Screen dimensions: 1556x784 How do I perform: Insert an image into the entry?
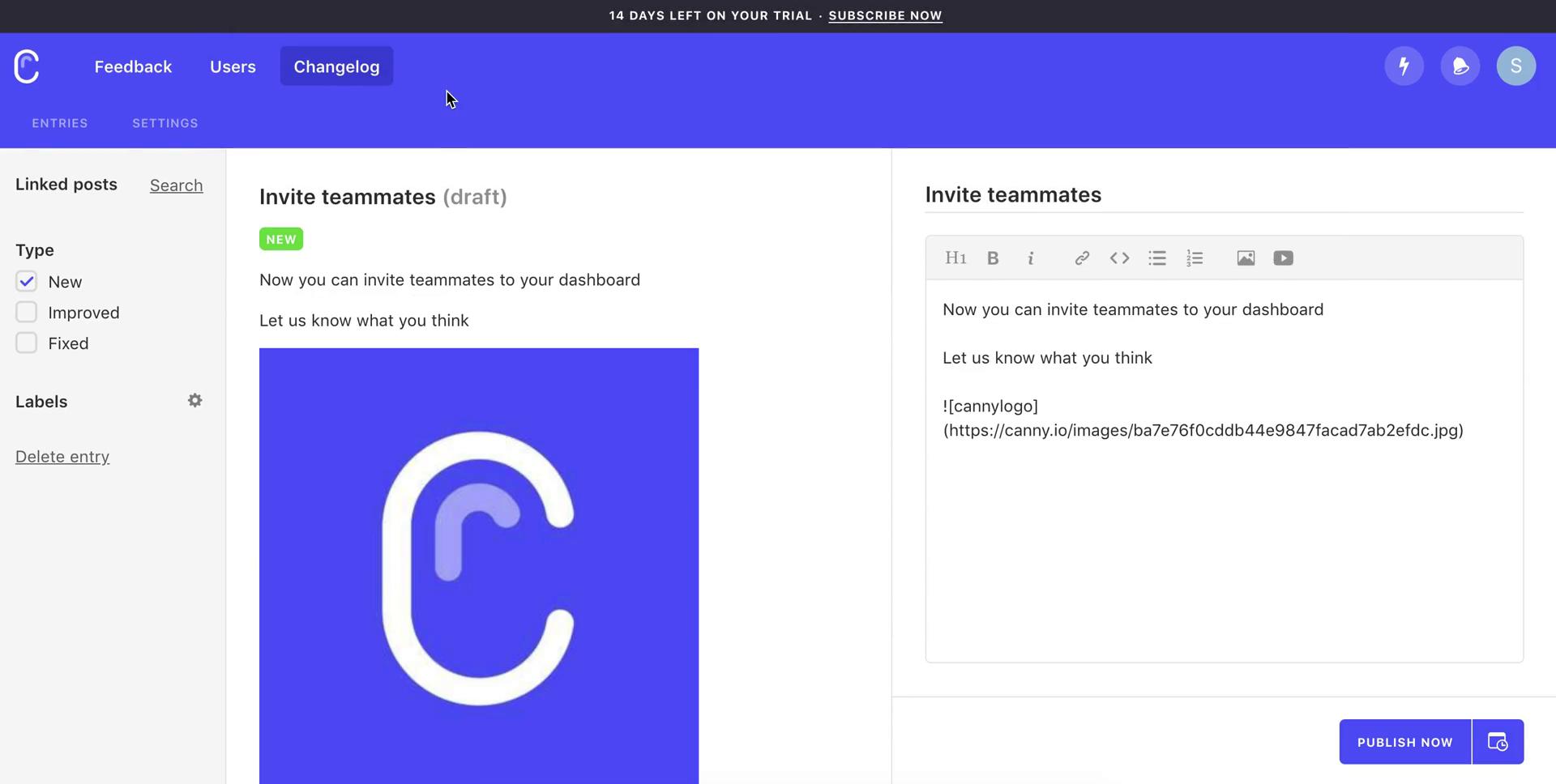point(1246,258)
